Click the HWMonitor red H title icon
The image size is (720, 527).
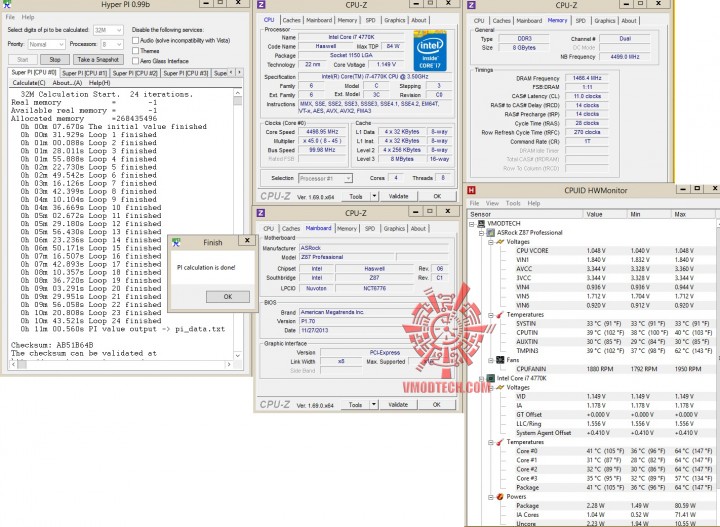click(x=471, y=190)
